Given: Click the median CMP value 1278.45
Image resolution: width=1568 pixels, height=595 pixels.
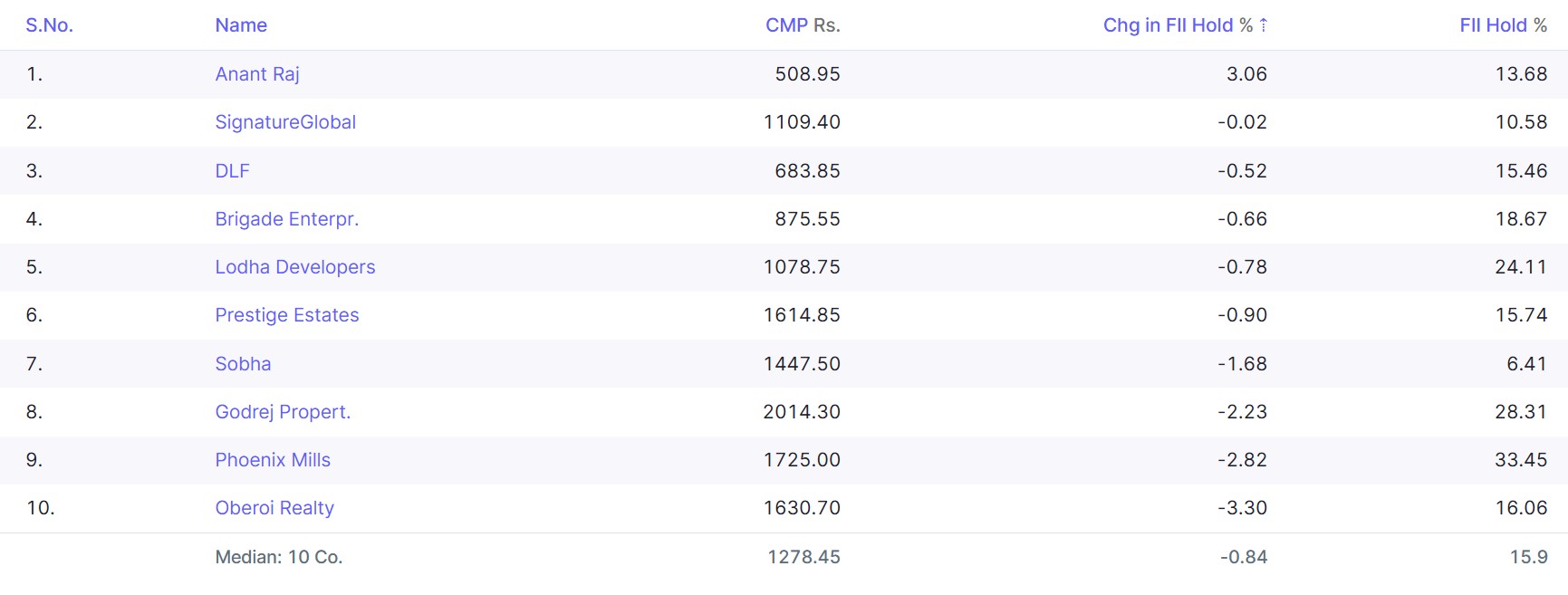Looking at the screenshot, I should pos(803,557).
